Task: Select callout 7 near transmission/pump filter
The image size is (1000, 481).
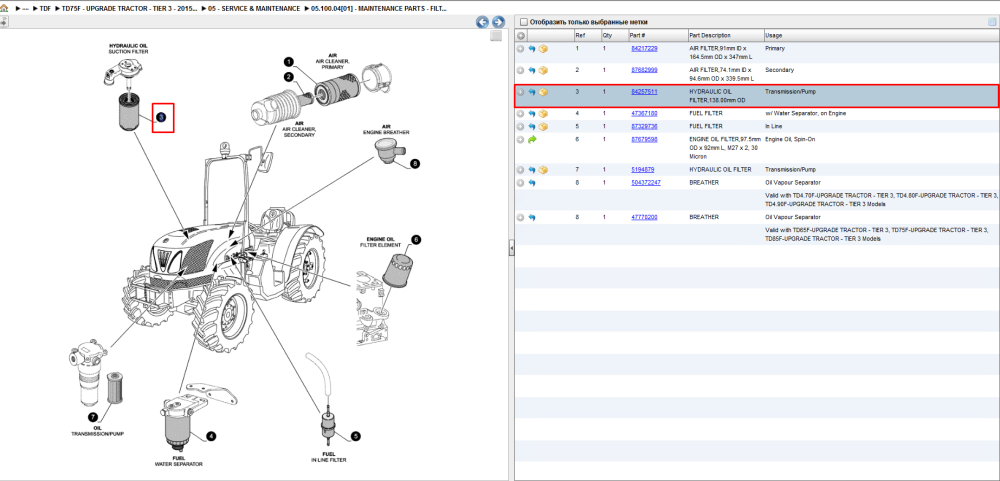Action: tap(93, 417)
